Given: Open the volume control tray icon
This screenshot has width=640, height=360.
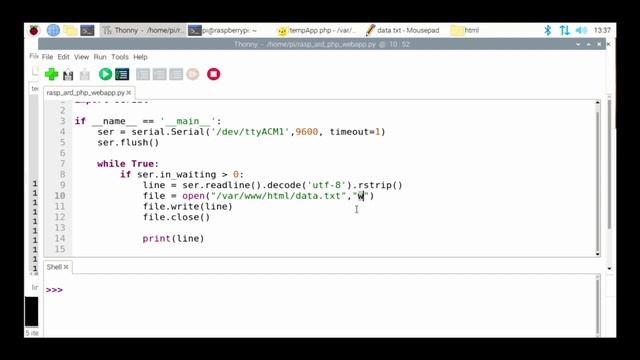Looking at the screenshot, I should [x=581, y=30].
